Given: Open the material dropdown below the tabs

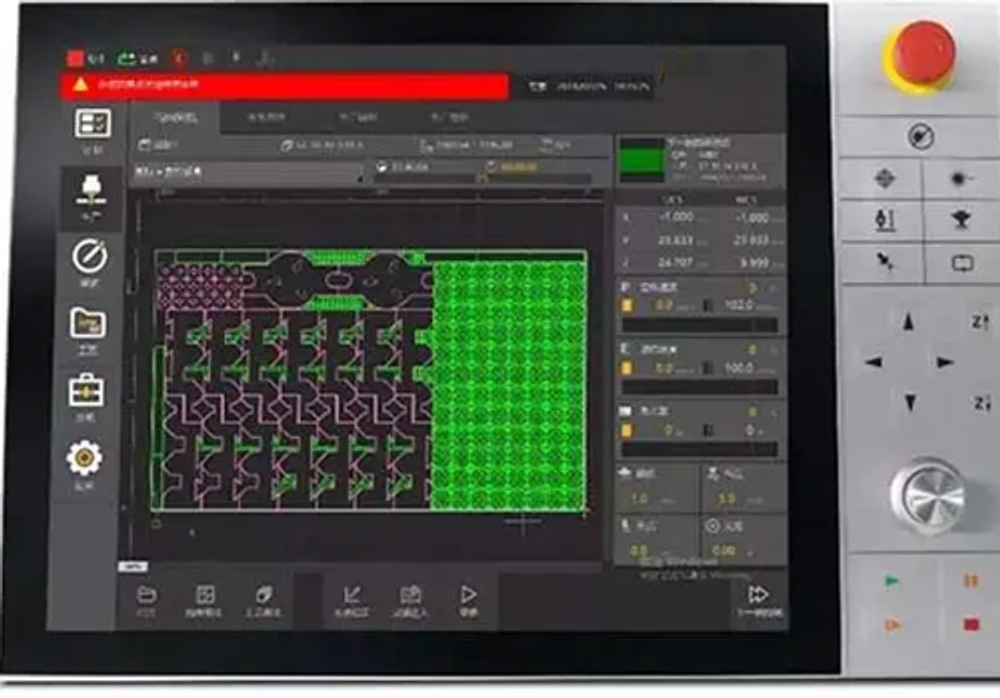Looking at the screenshot, I should (249, 172).
